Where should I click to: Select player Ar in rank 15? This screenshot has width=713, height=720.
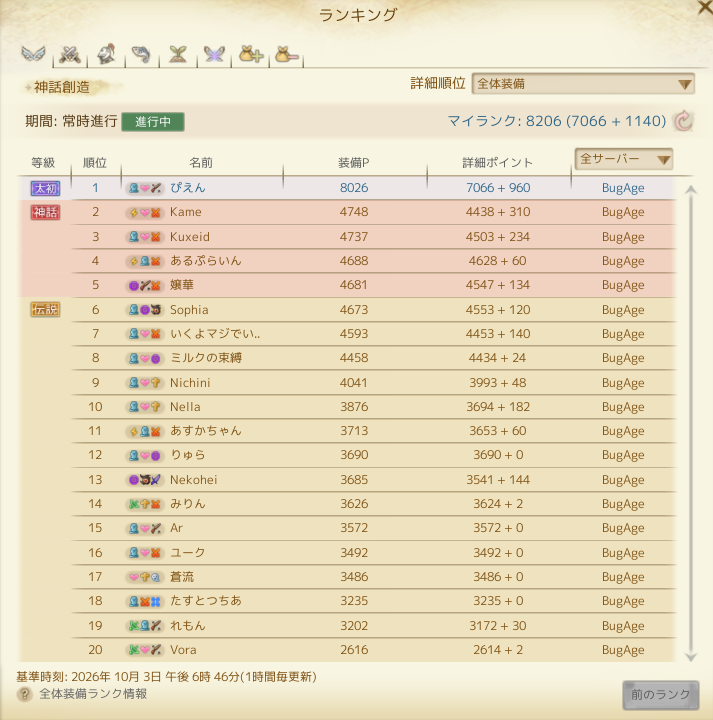tap(176, 528)
